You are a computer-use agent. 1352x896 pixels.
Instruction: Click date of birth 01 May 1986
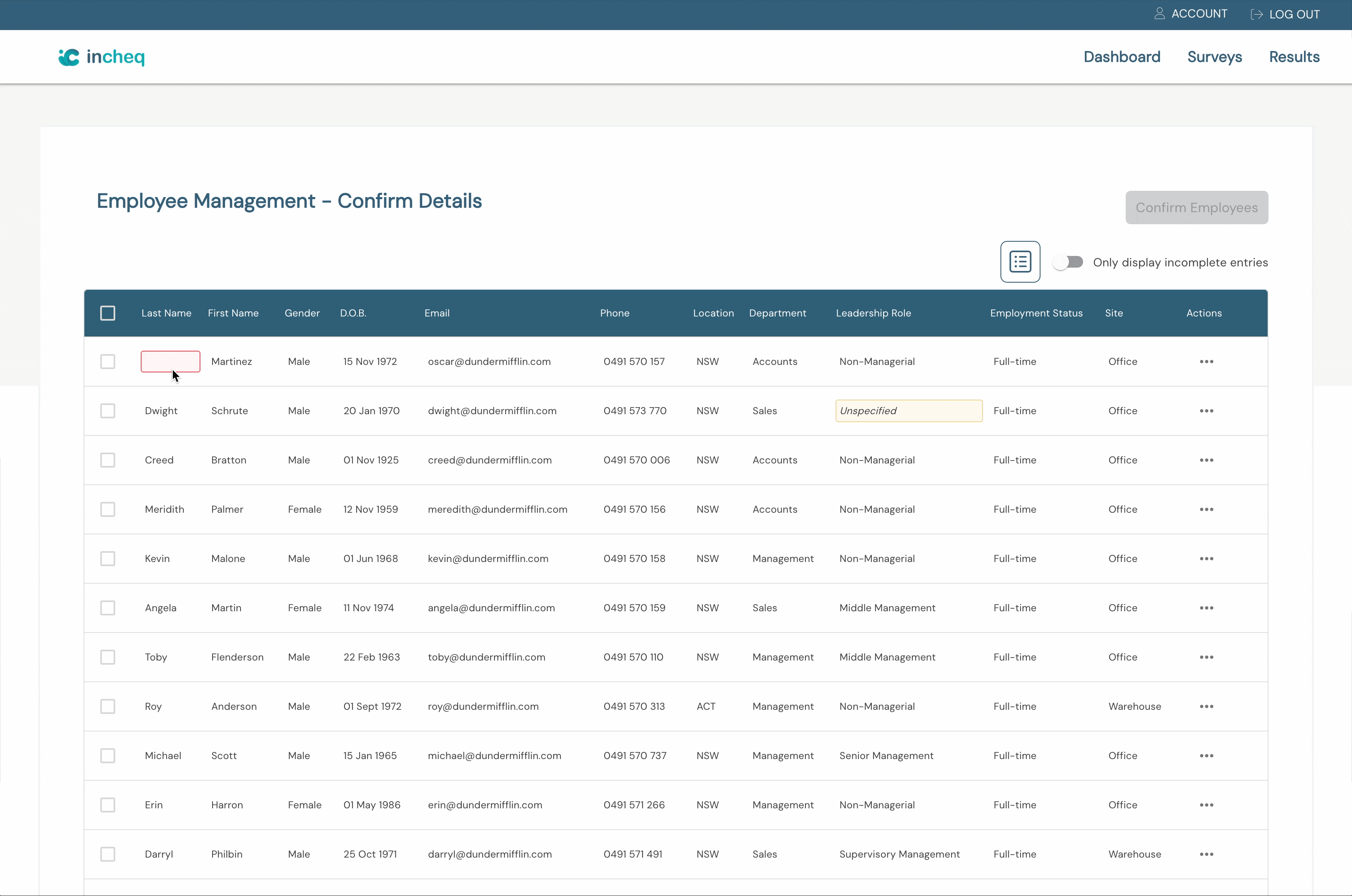coord(372,805)
